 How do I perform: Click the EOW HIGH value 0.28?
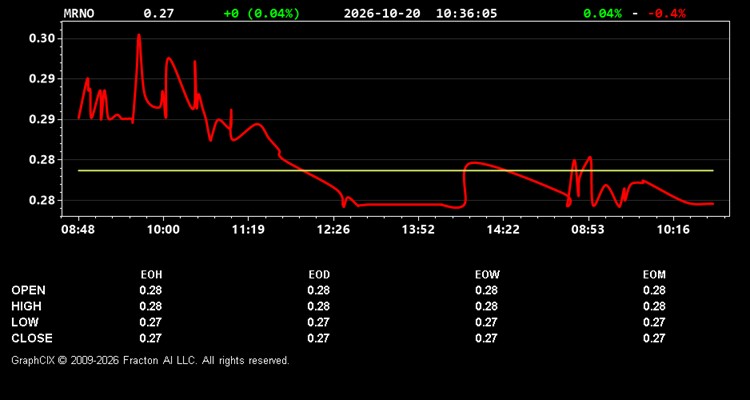pos(486,306)
